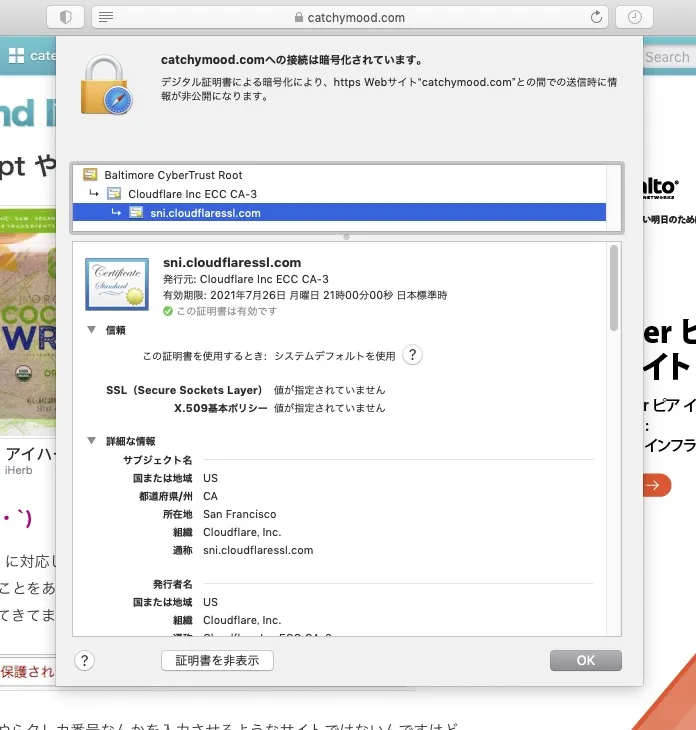The width and height of the screenshot is (696, 730).
Task: Click the large padlock Safari icon
Action: [107, 85]
